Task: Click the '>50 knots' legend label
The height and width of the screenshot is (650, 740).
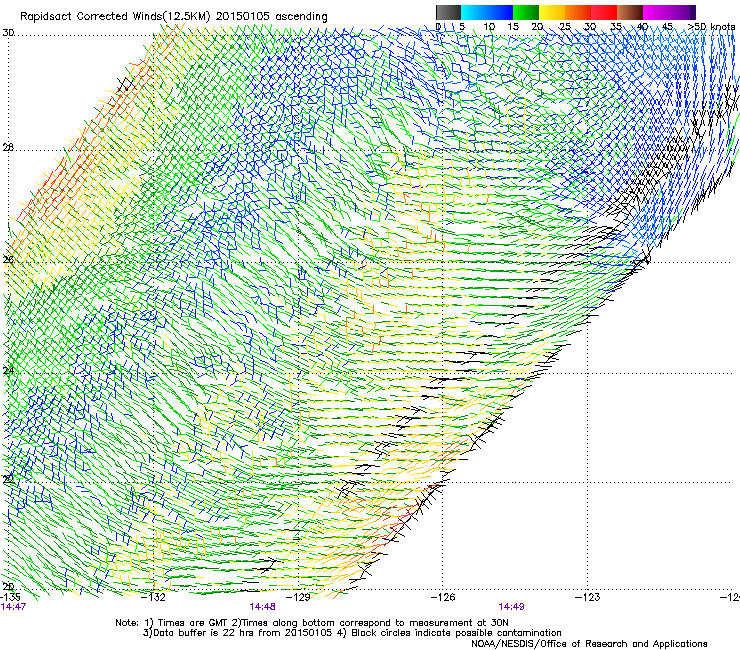Action: click(x=711, y=26)
